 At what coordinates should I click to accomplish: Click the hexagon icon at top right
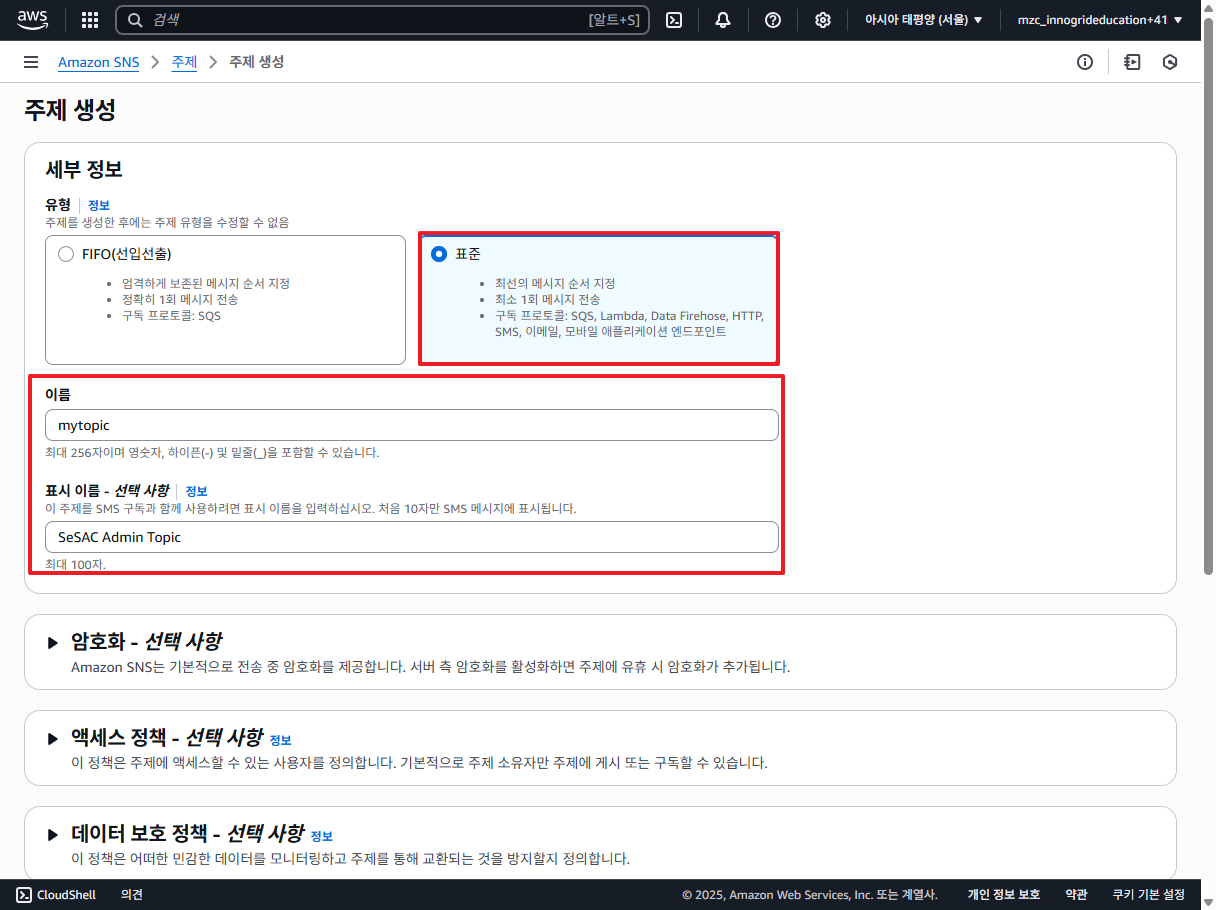1170,62
